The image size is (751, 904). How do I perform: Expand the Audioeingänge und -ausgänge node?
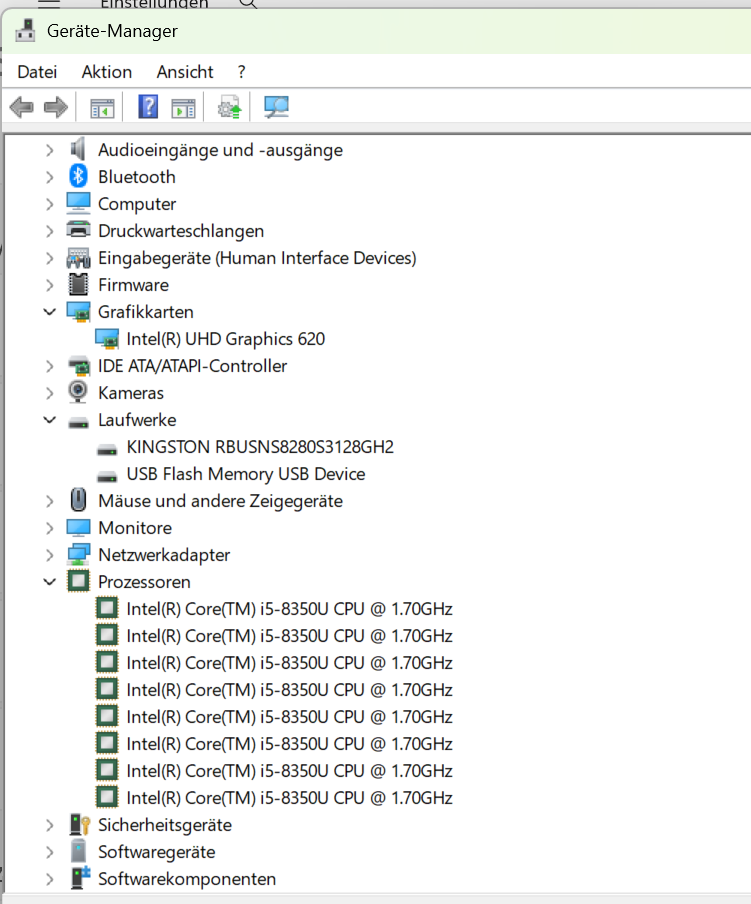click(x=50, y=150)
